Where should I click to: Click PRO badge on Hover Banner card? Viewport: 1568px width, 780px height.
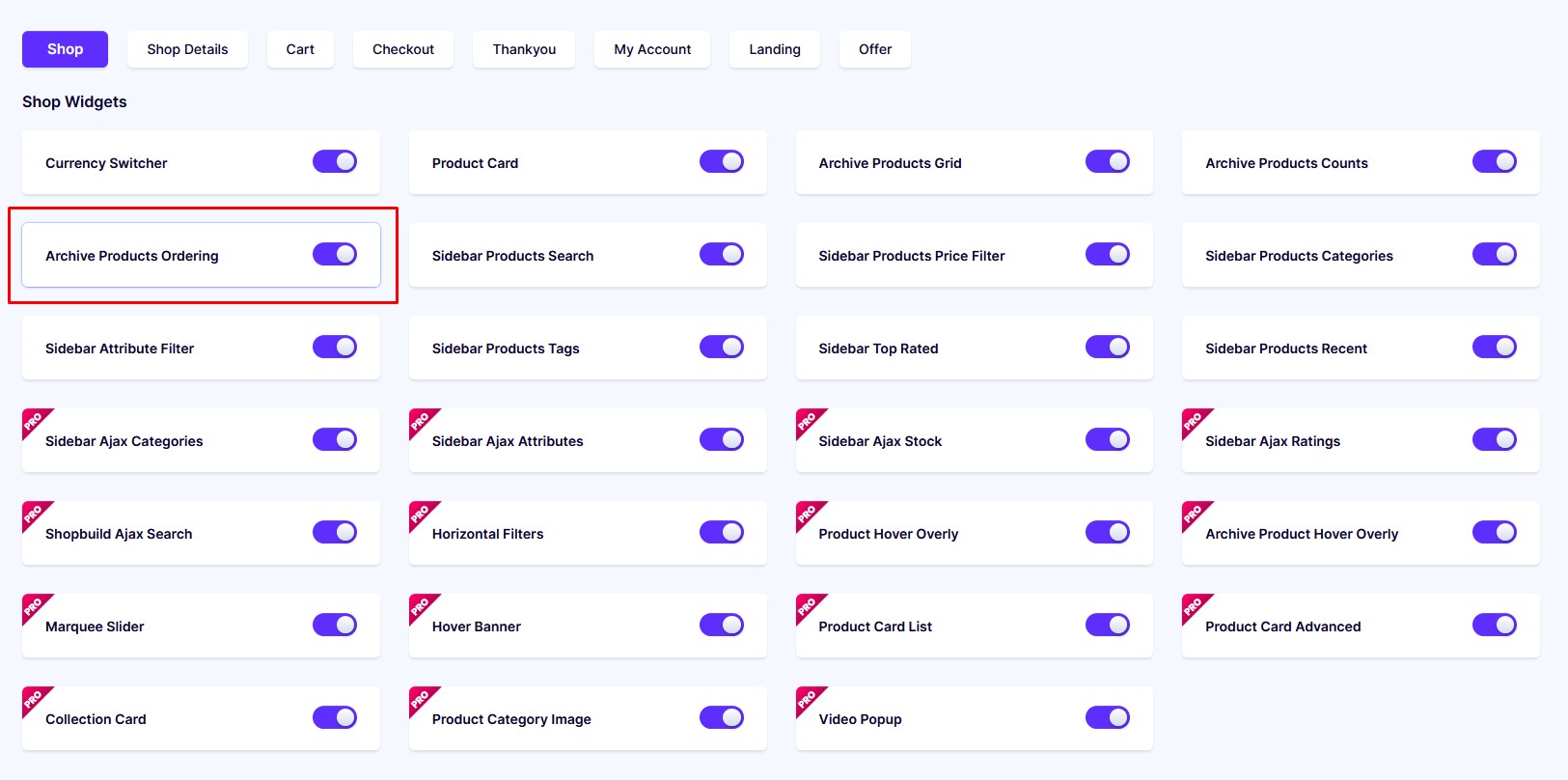(x=422, y=606)
